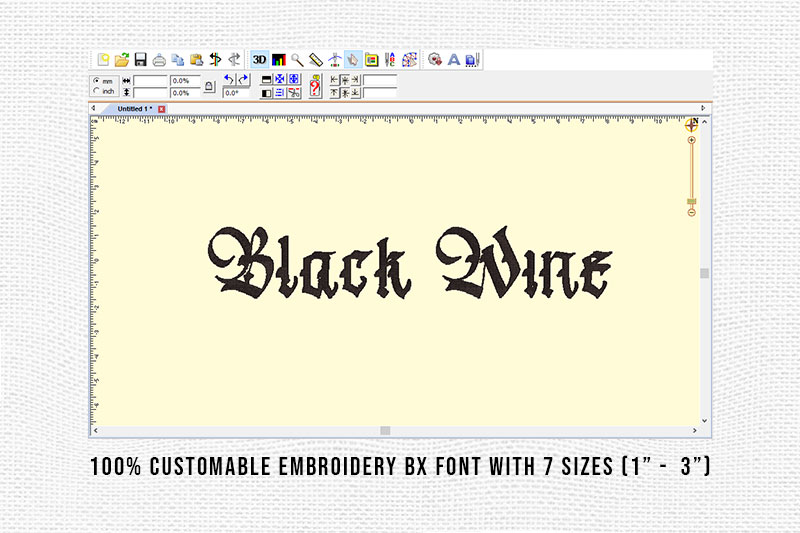The height and width of the screenshot is (533, 800).
Task: Toggle the aspect ratio lock icon
Action: click(x=210, y=86)
